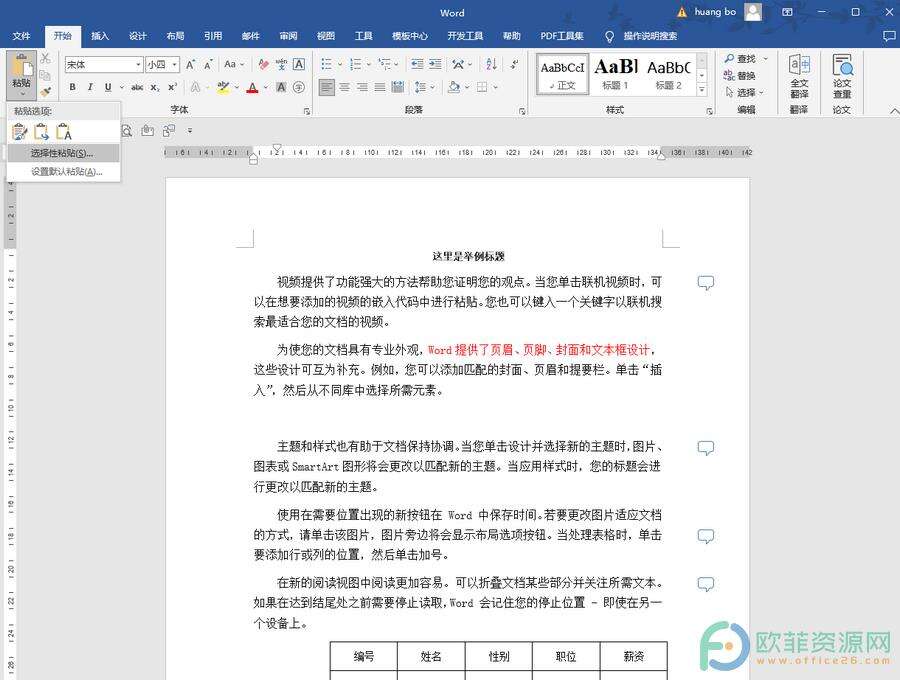This screenshot has width=900, height=680.
Task: Click the print preview magnifier icon
Action: [x=127, y=131]
